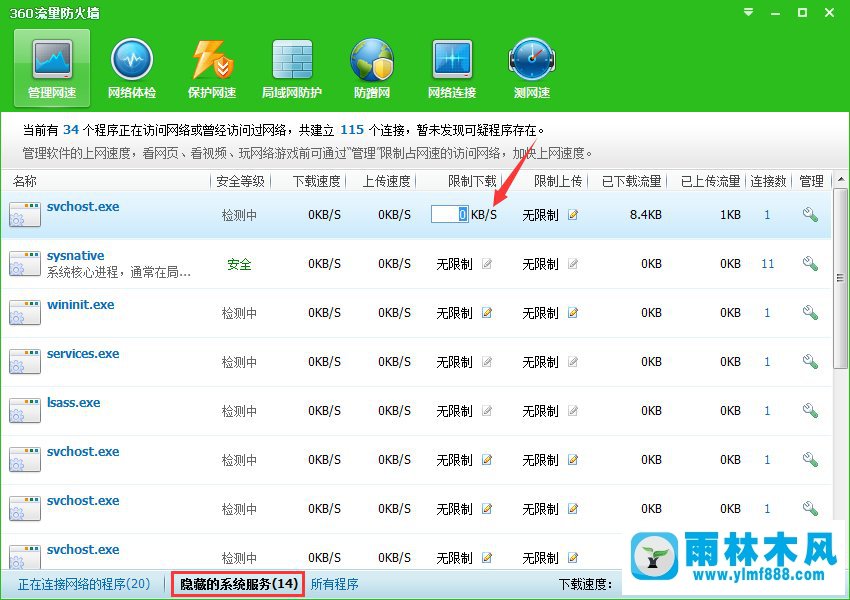
Task: Sort by 下载速度 column header
Action: click(x=317, y=181)
